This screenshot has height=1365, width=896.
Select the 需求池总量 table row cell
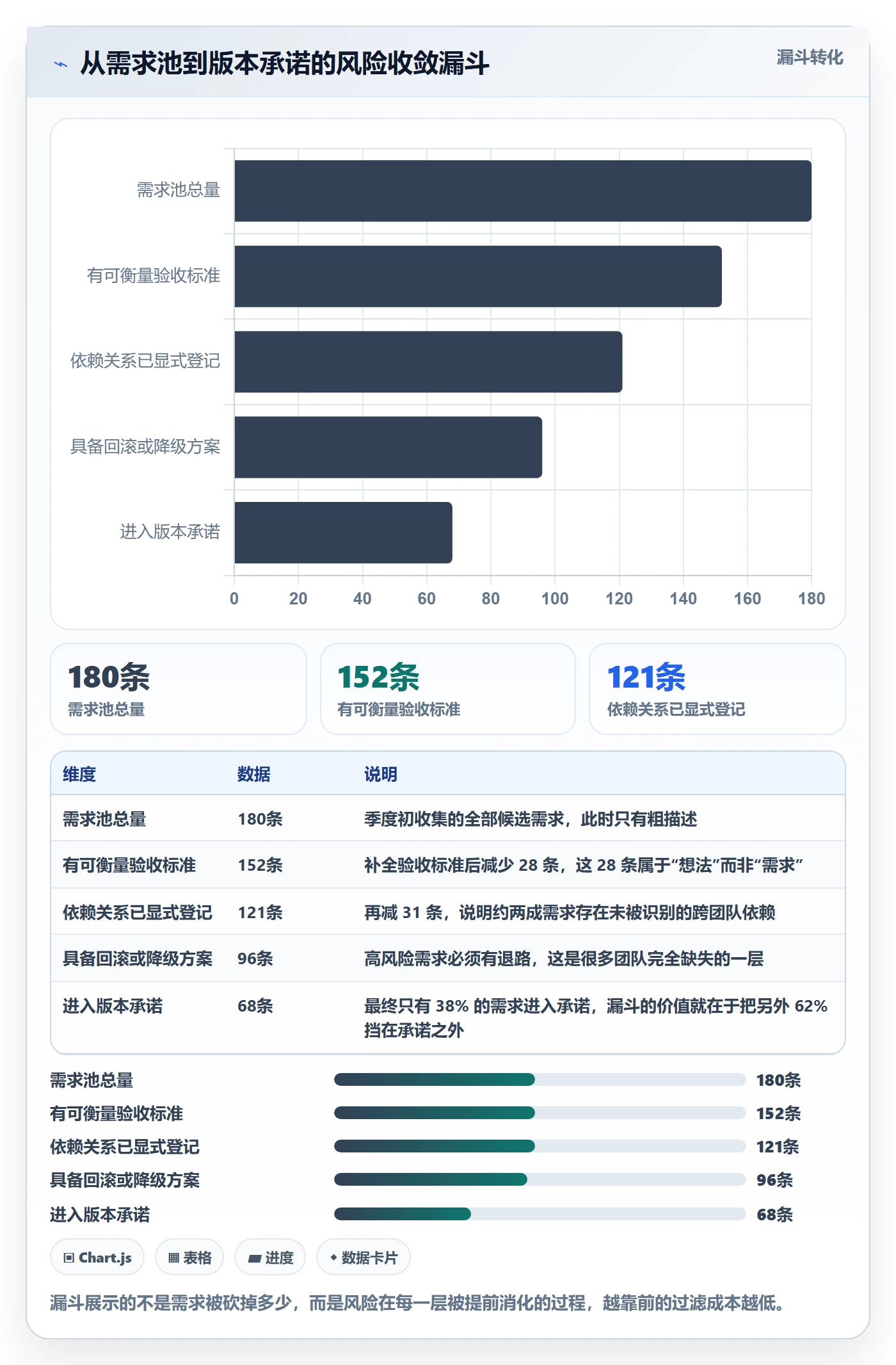point(104,819)
